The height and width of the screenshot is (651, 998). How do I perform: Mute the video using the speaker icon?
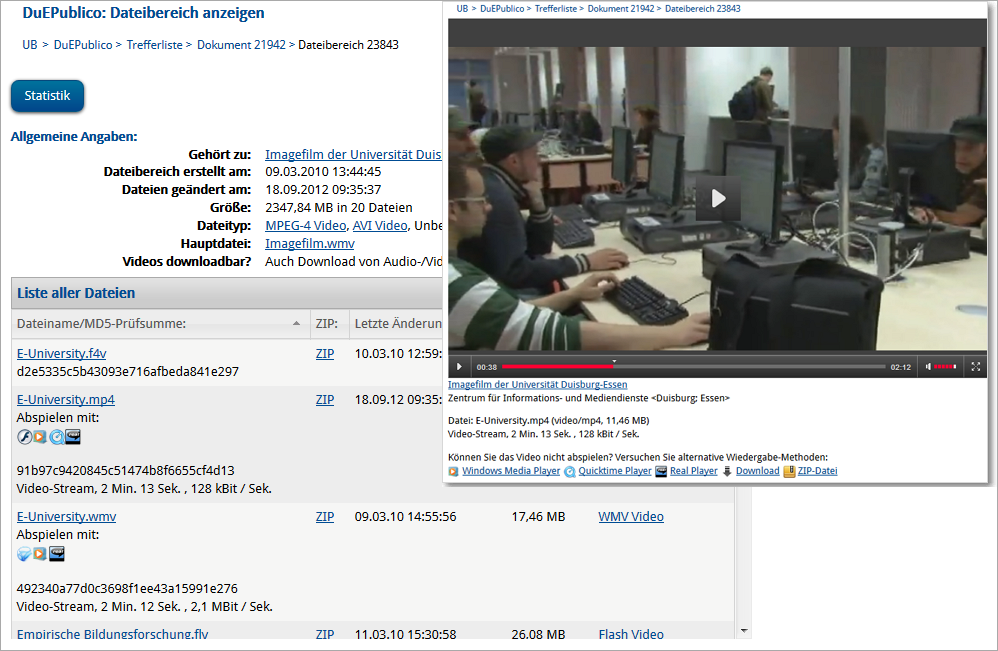[928, 367]
